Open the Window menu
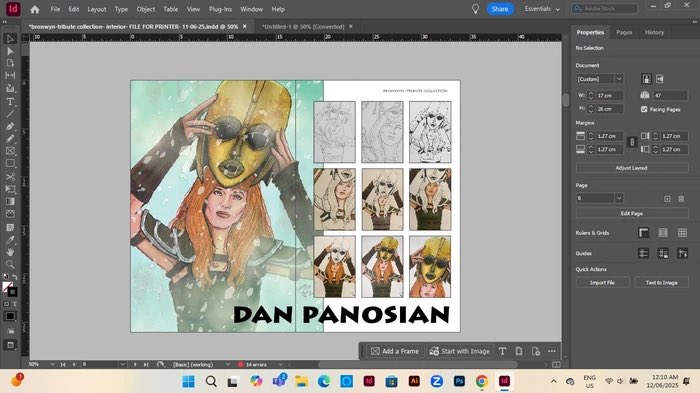 251,9
